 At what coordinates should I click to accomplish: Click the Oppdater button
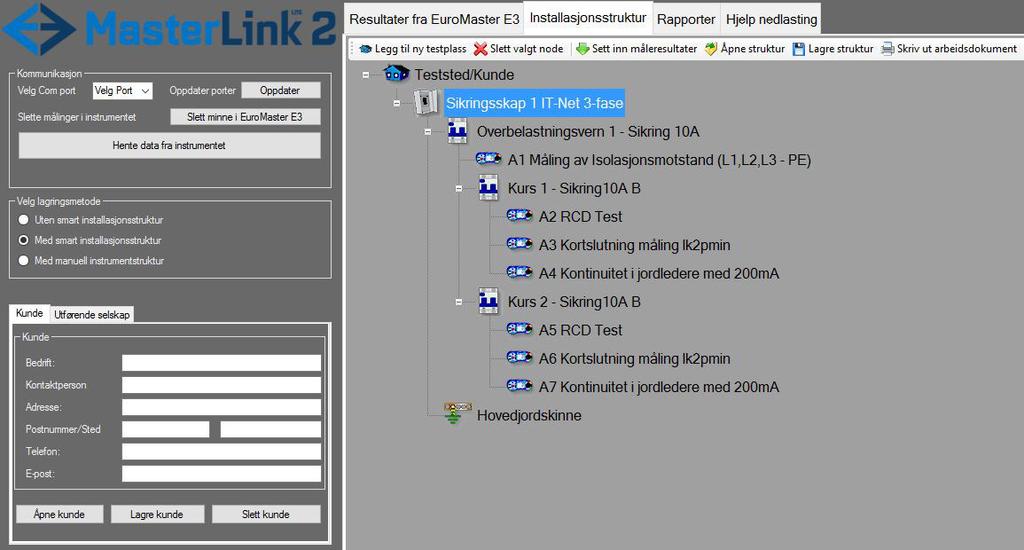280,90
